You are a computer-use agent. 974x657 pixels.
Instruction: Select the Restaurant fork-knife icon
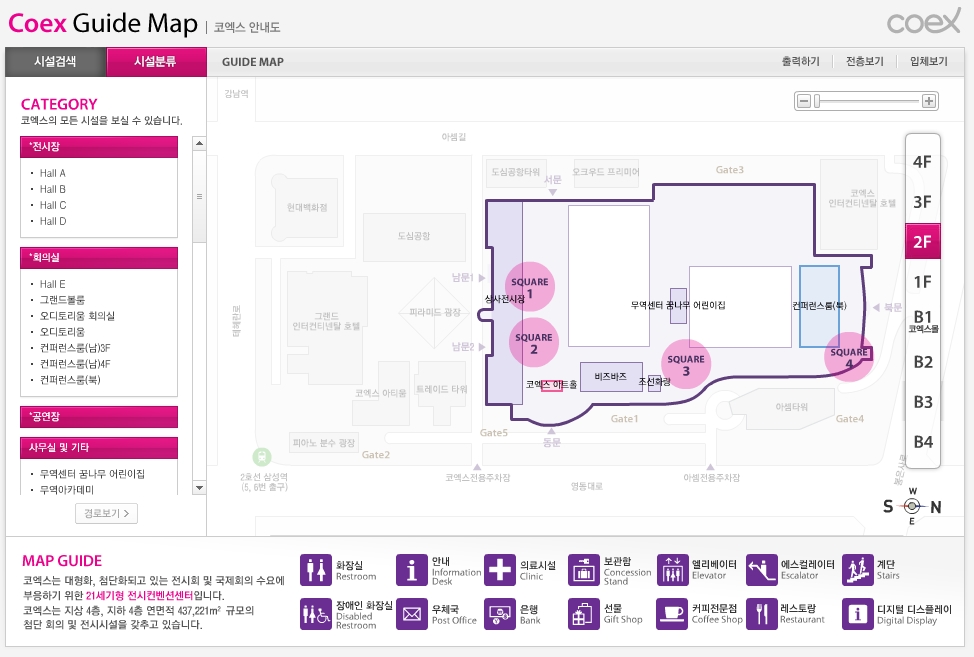(x=762, y=614)
